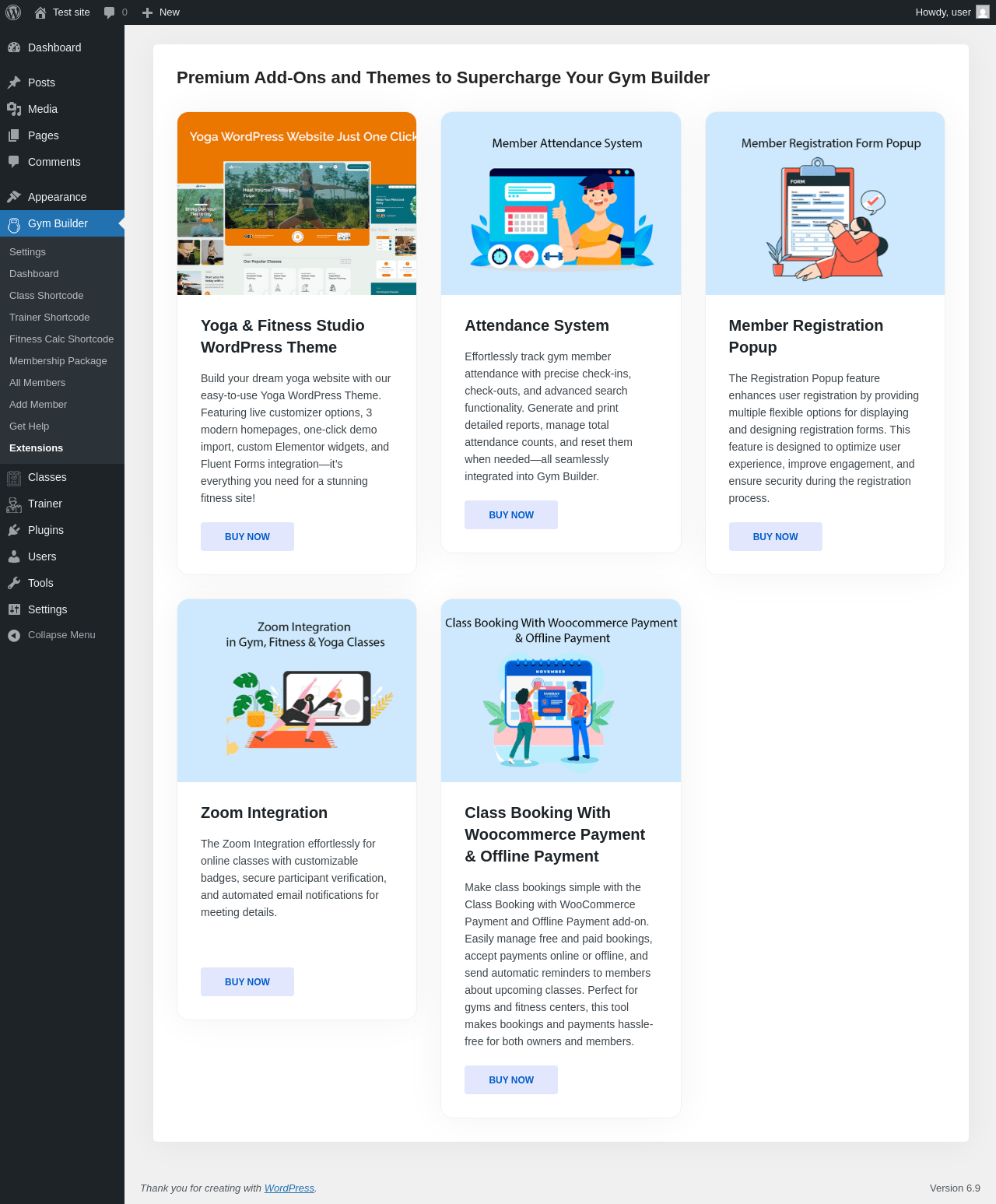Click the Class Booking With Woocommerce Payment title
The height and width of the screenshot is (1204, 996).
click(x=555, y=834)
